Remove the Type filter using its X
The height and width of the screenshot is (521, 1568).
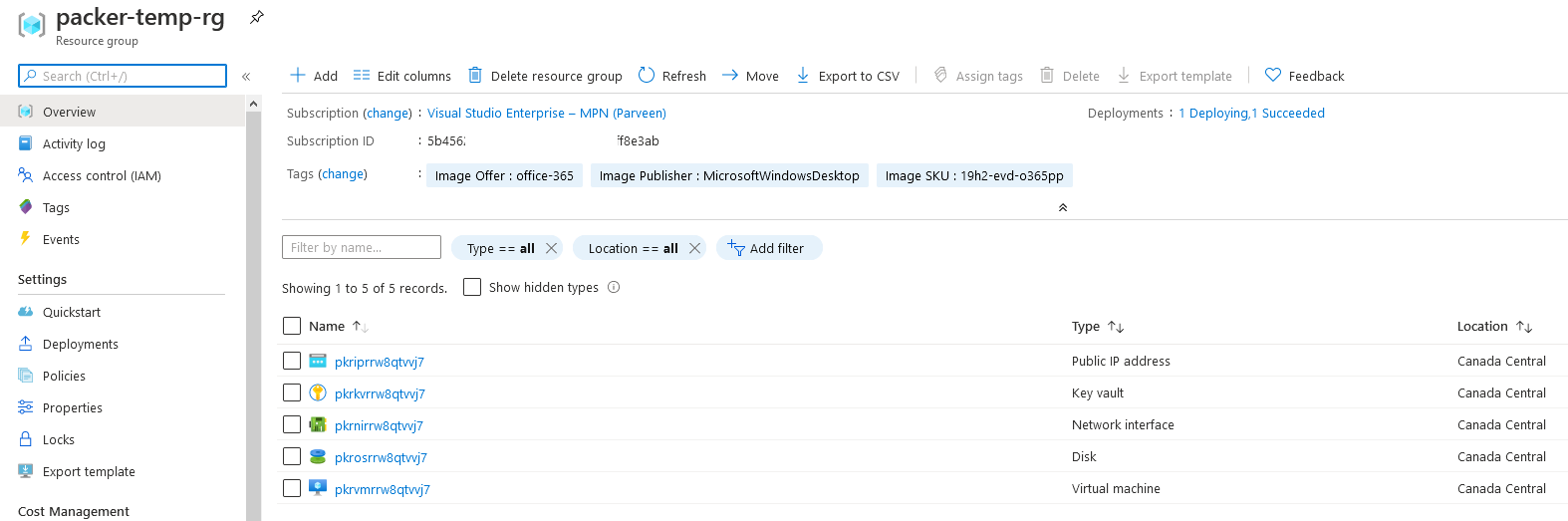[551, 248]
